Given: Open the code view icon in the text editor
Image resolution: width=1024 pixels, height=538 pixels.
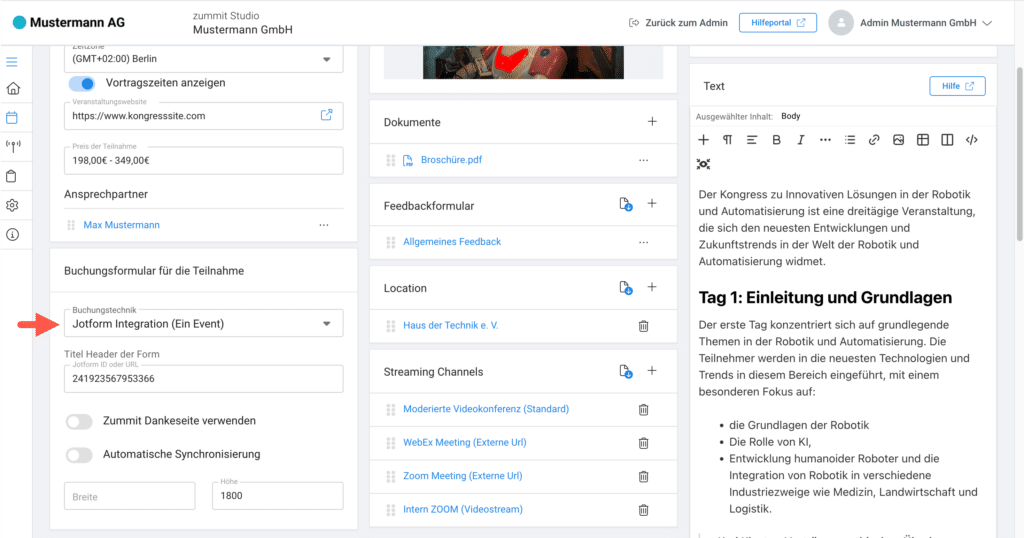Looking at the screenshot, I should click(971, 140).
